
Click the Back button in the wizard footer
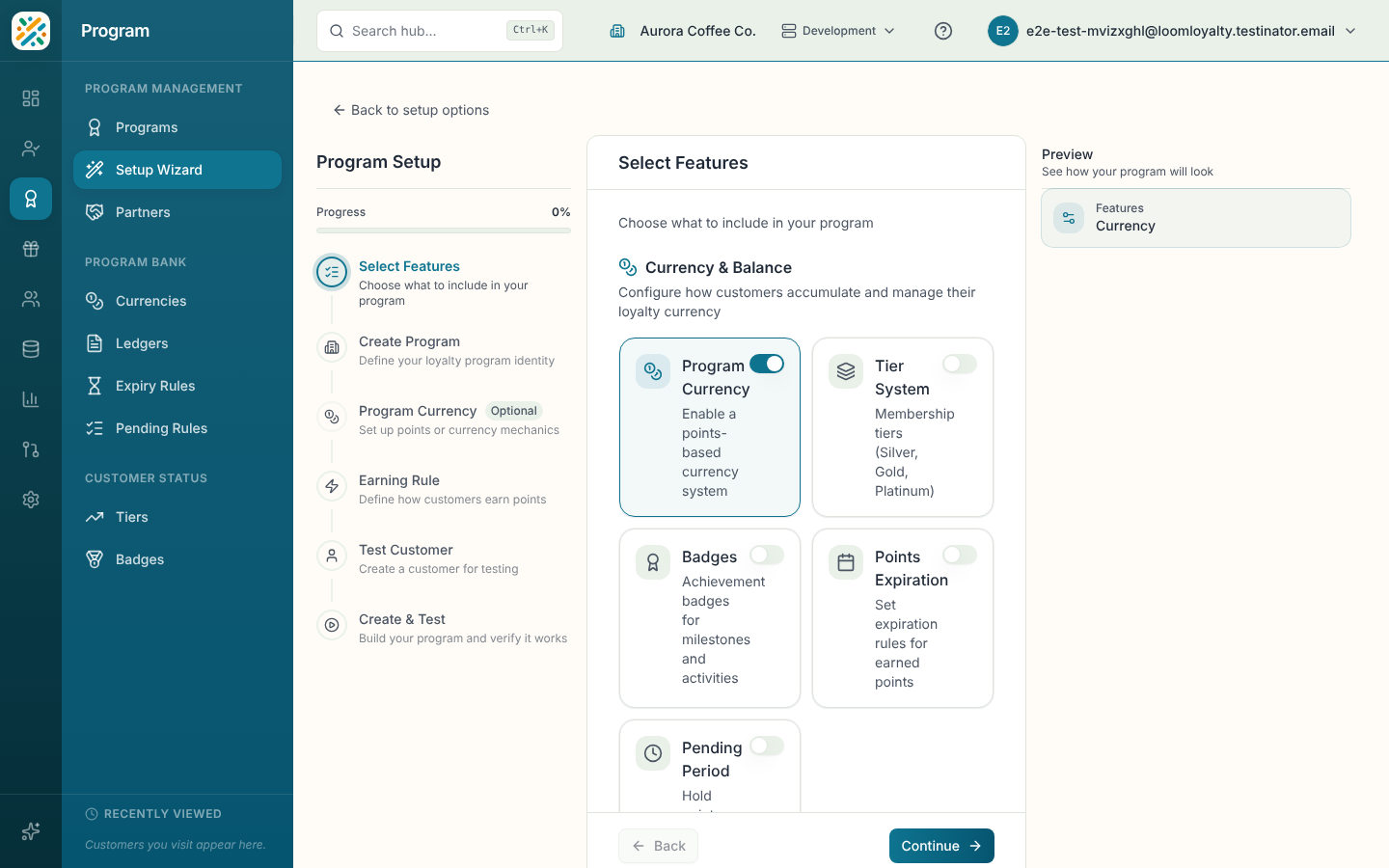(658, 846)
